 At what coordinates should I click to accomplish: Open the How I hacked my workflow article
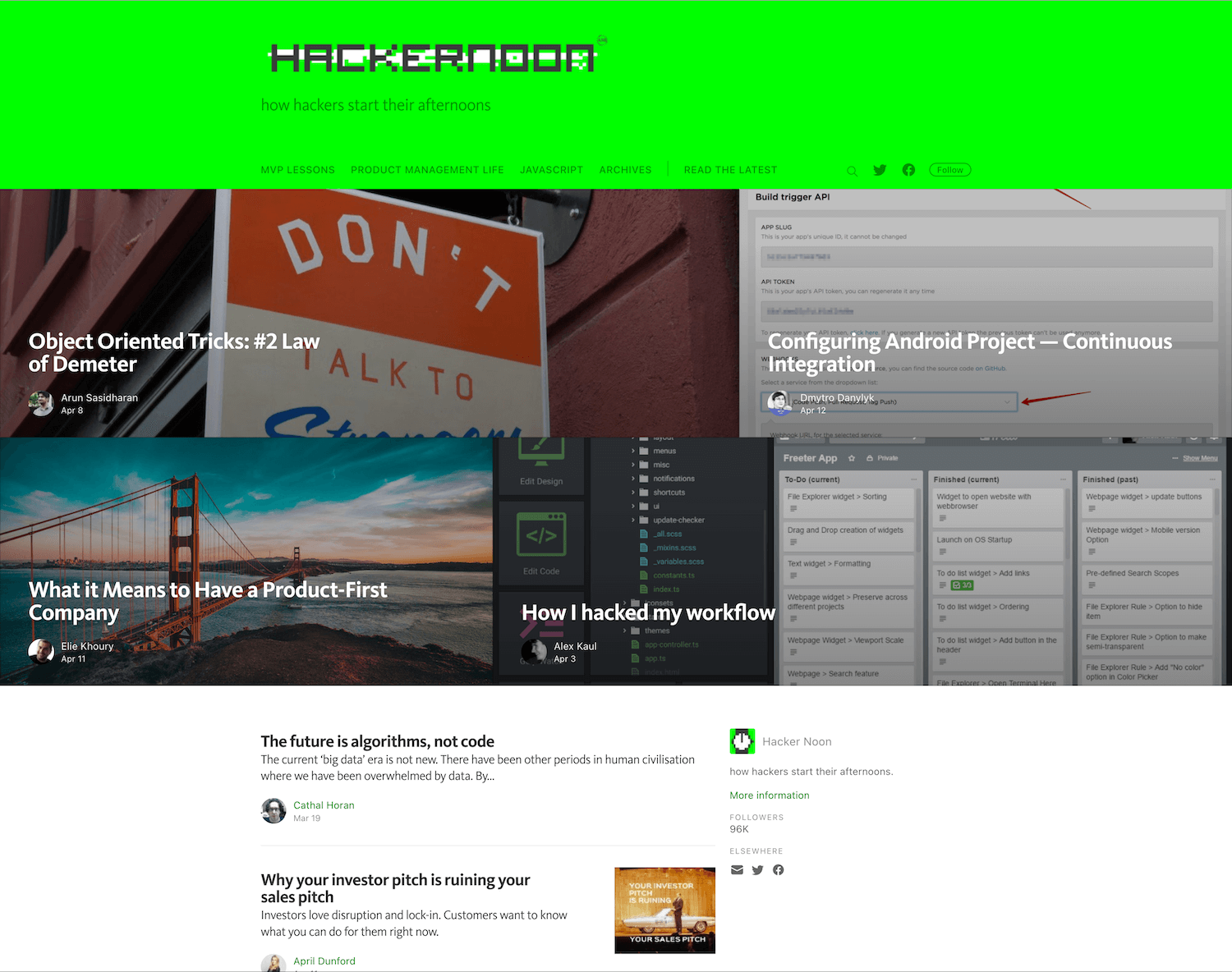[x=648, y=613]
